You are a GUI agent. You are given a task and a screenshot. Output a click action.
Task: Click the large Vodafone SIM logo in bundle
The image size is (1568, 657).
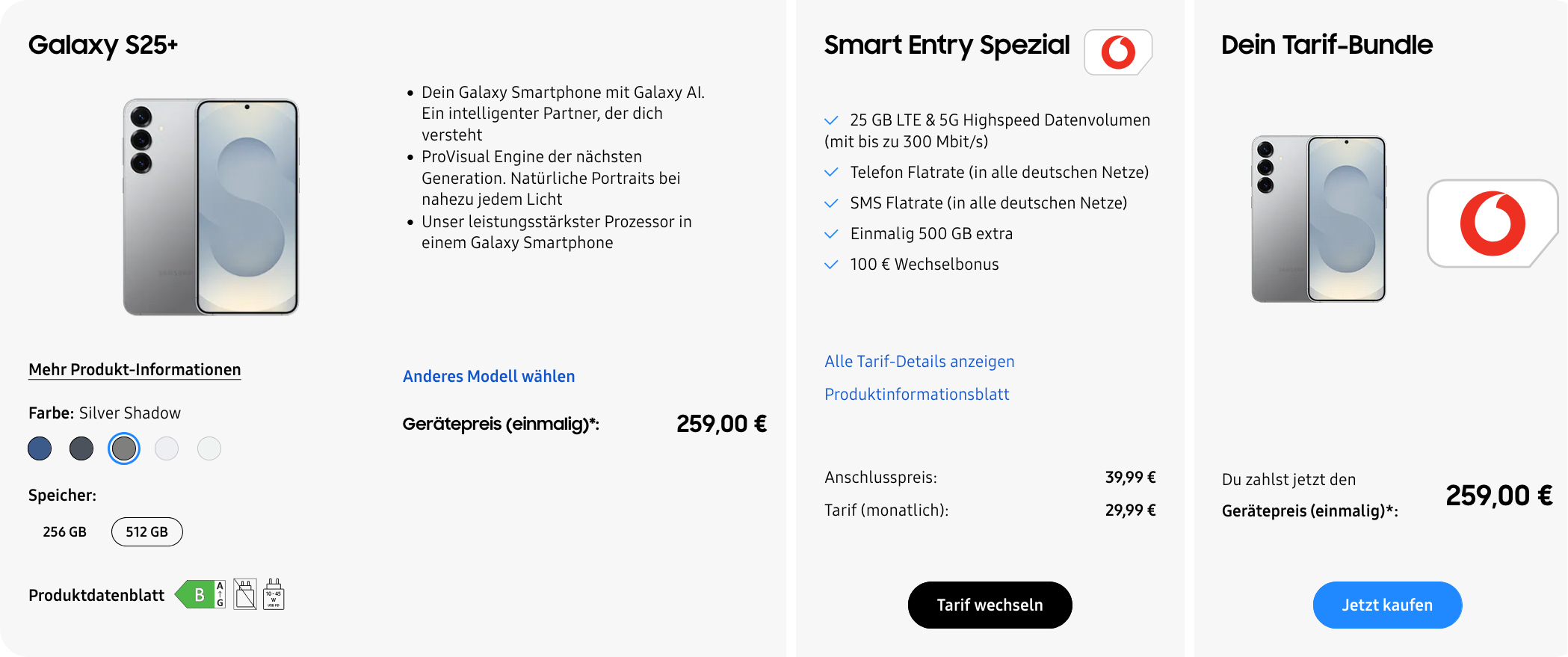1492,223
